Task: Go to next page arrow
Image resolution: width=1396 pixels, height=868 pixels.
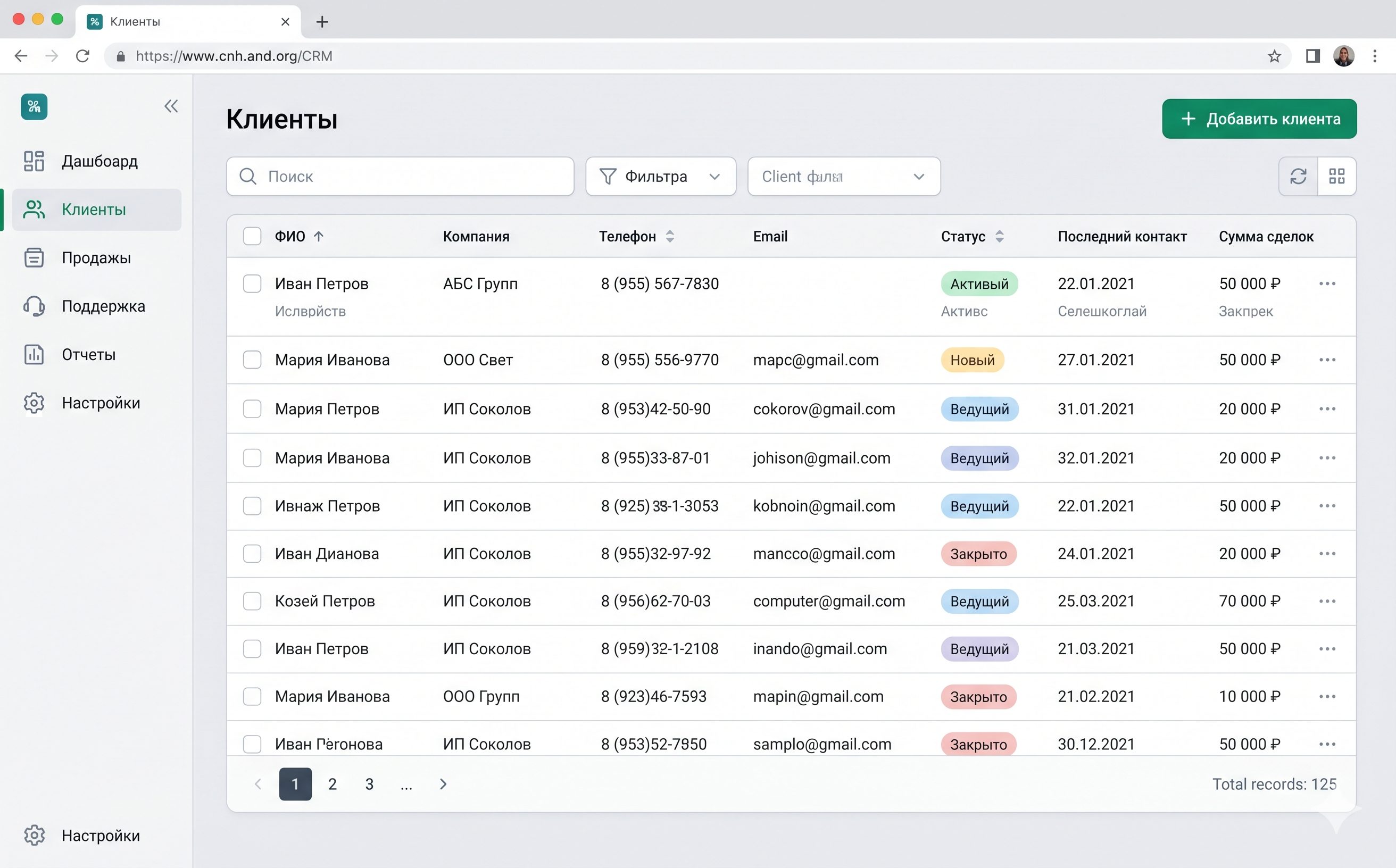Action: pyautogui.click(x=443, y=784)
